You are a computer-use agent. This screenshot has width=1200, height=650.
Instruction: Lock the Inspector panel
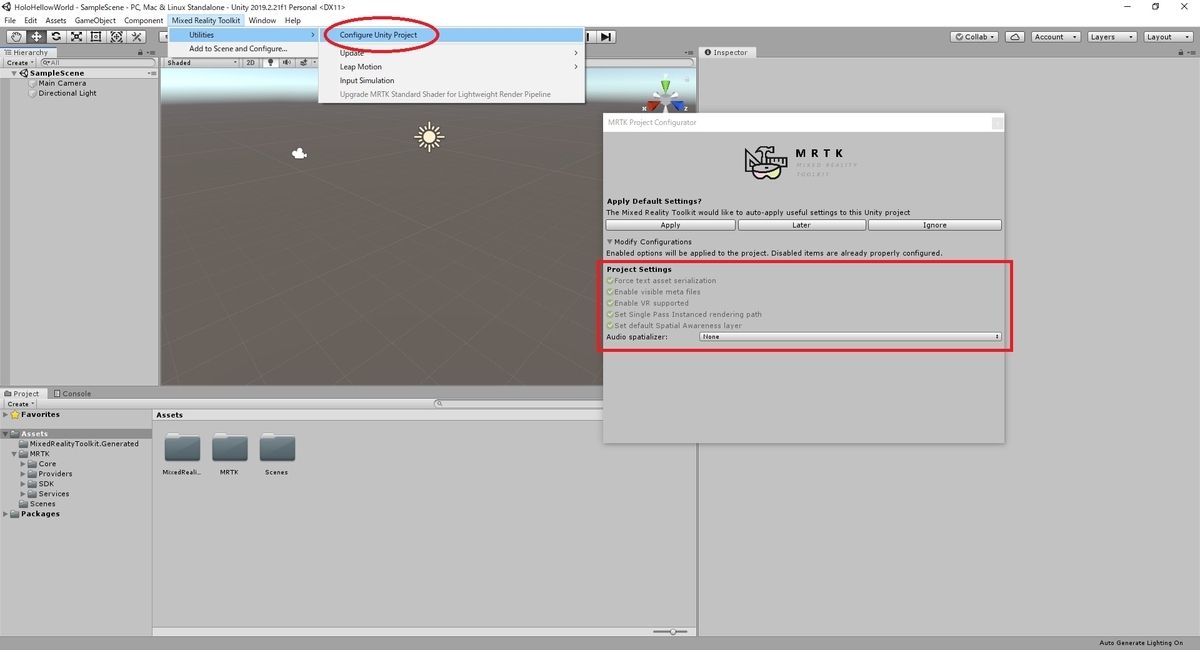(x=1180, y=52)
